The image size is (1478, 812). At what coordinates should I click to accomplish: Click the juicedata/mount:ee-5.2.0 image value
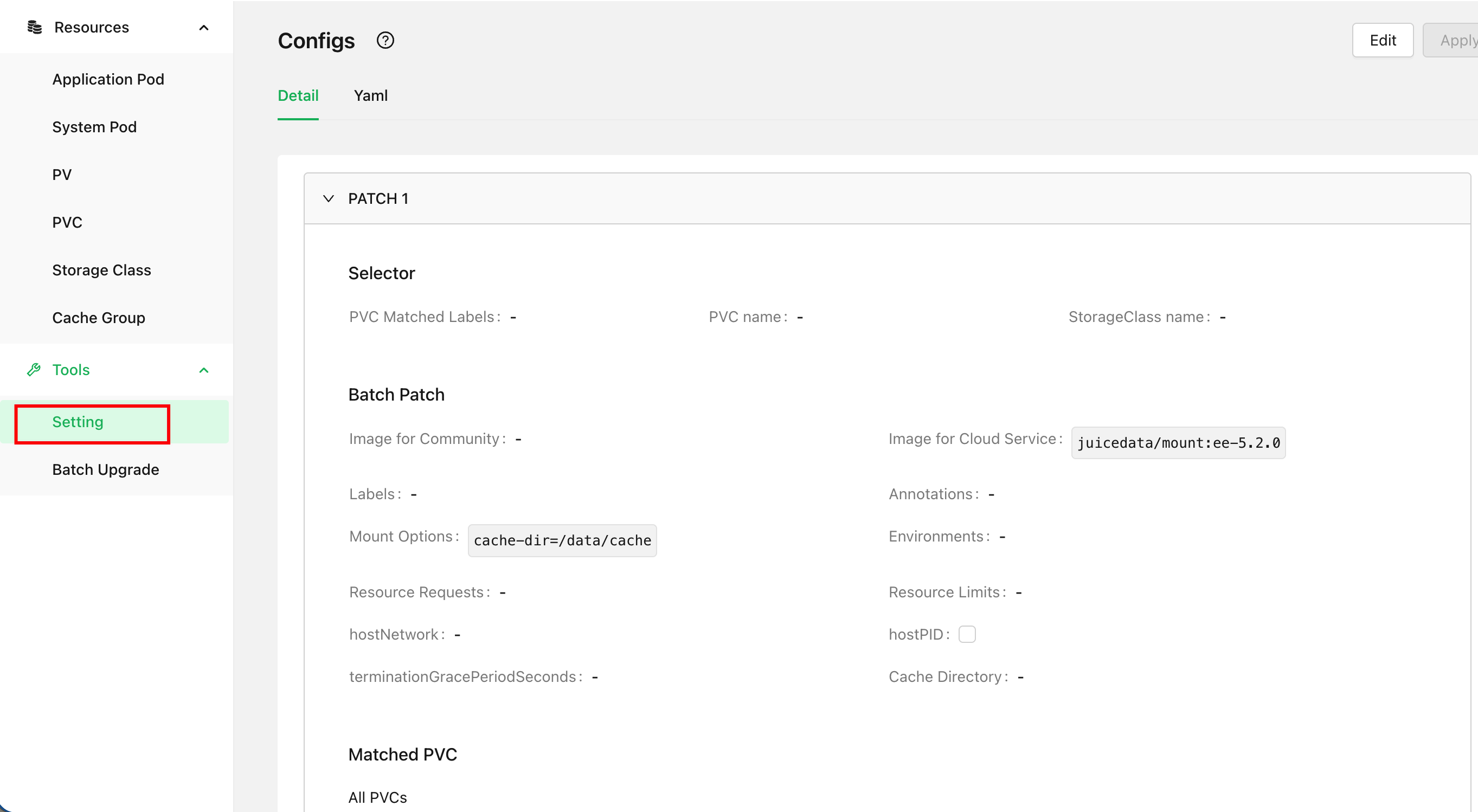click(x=1178, y=442)
